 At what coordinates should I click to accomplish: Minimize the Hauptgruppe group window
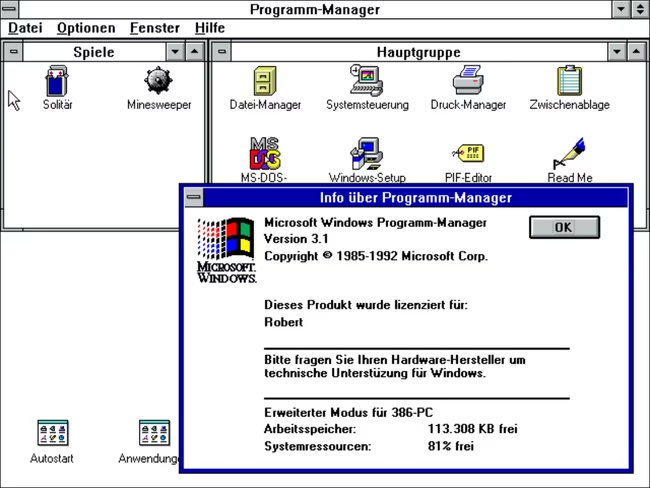[x=617, y=52]
